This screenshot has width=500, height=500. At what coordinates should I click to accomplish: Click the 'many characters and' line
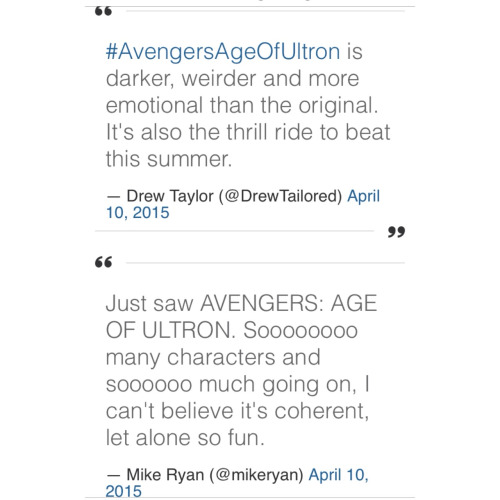[x=213, y=357]
